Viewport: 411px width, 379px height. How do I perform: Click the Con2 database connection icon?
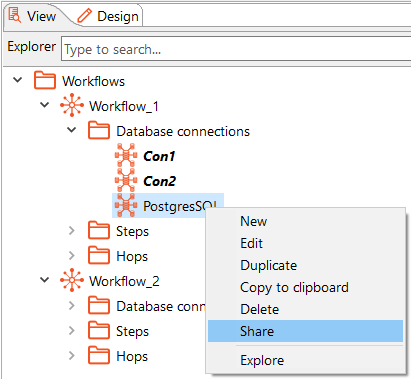pyautogui.click(x=126, y=180)
